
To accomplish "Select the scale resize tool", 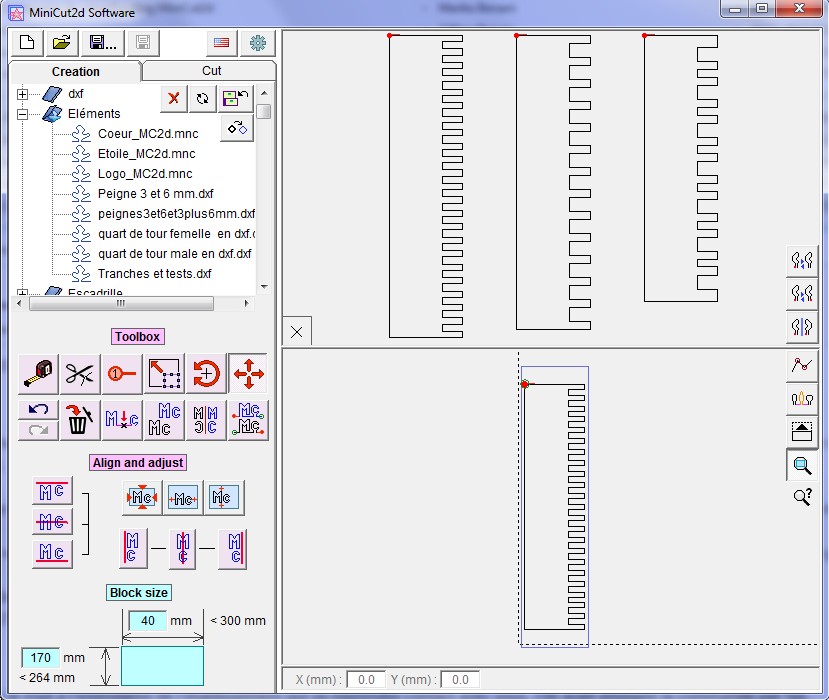I will point(164,374).
